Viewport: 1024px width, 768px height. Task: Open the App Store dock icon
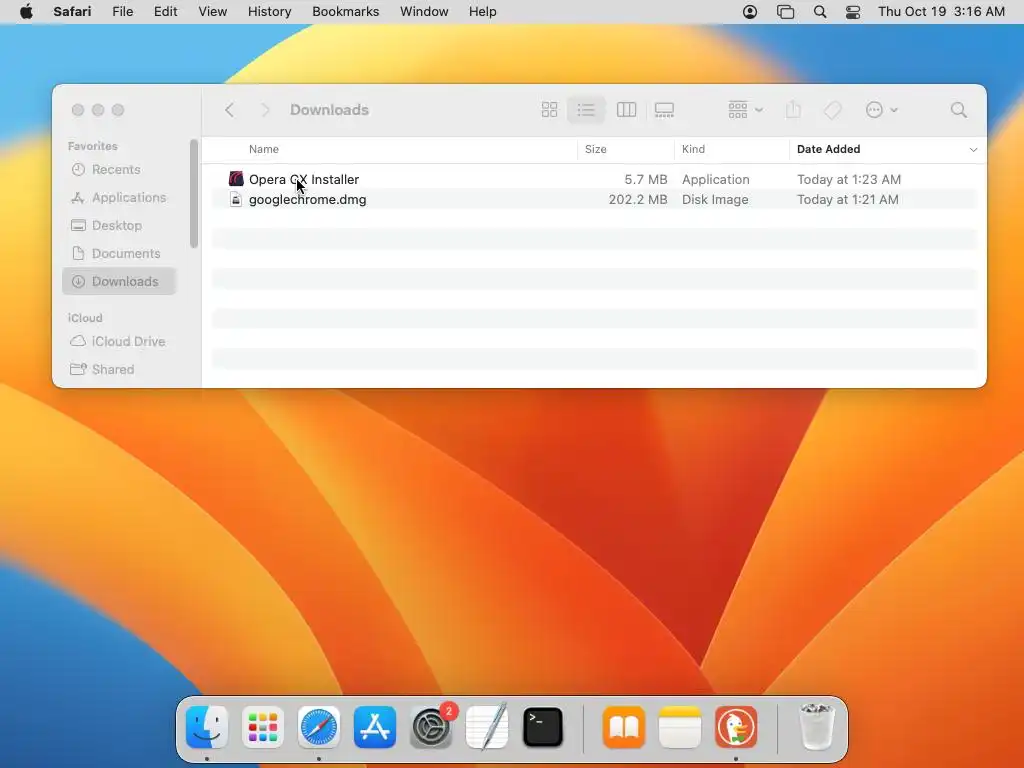coord(375,727)
